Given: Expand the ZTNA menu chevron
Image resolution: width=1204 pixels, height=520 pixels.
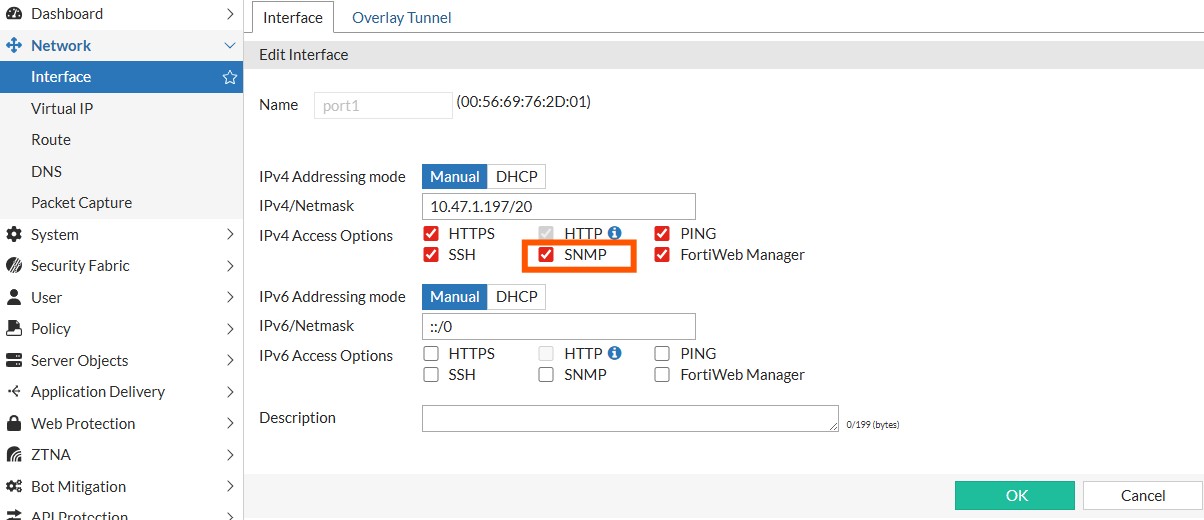Looking at the screenshot, I should pyautogui.click(x=230, y=455).
